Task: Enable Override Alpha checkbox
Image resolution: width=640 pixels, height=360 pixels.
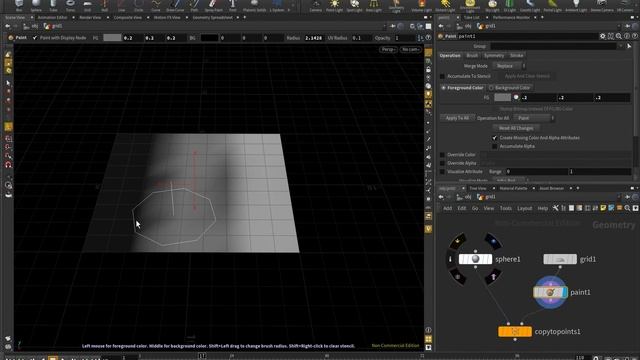Action: point(442,163)
